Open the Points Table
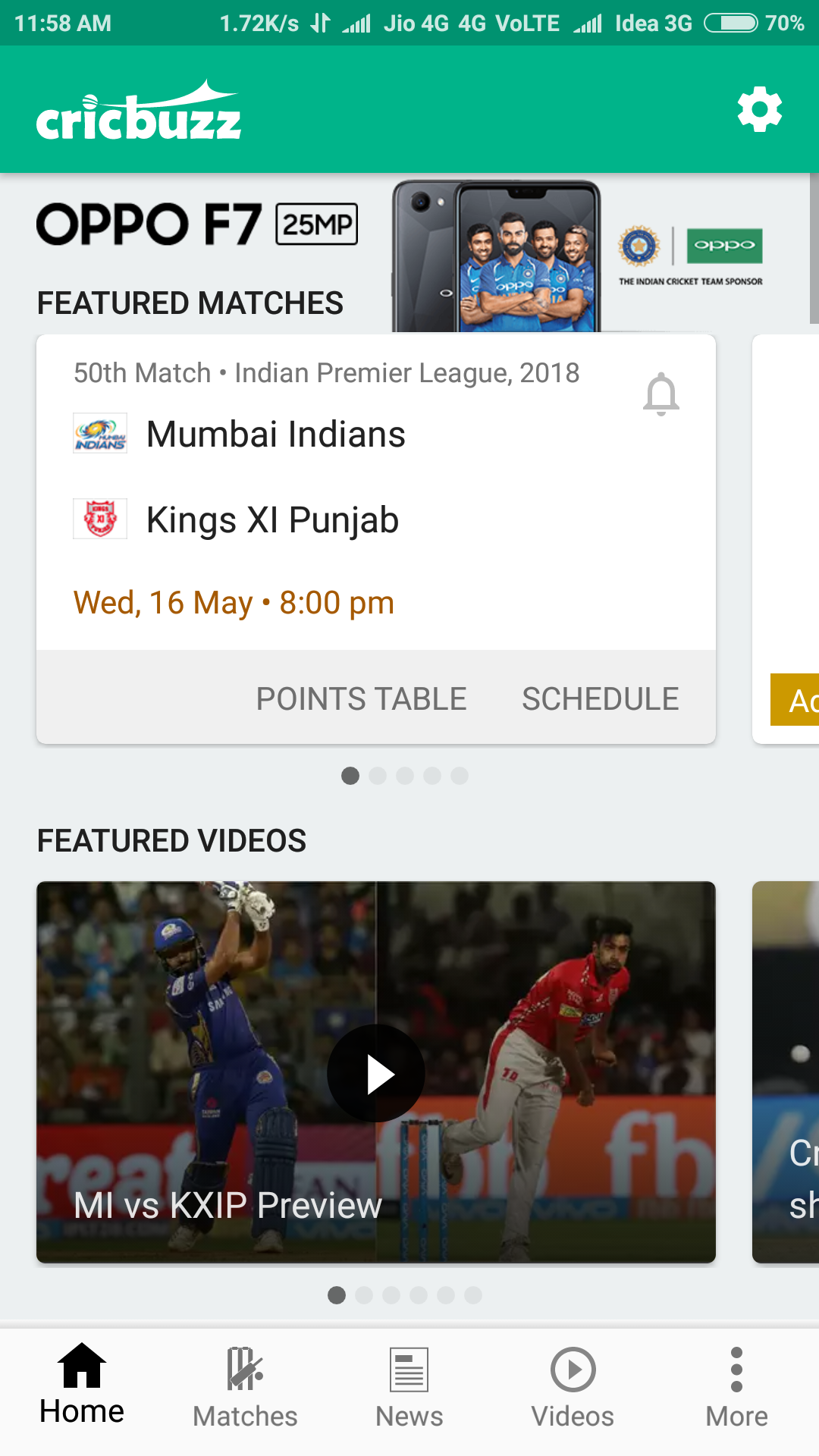Screen dimensions: 819x1456 point(361,698)
